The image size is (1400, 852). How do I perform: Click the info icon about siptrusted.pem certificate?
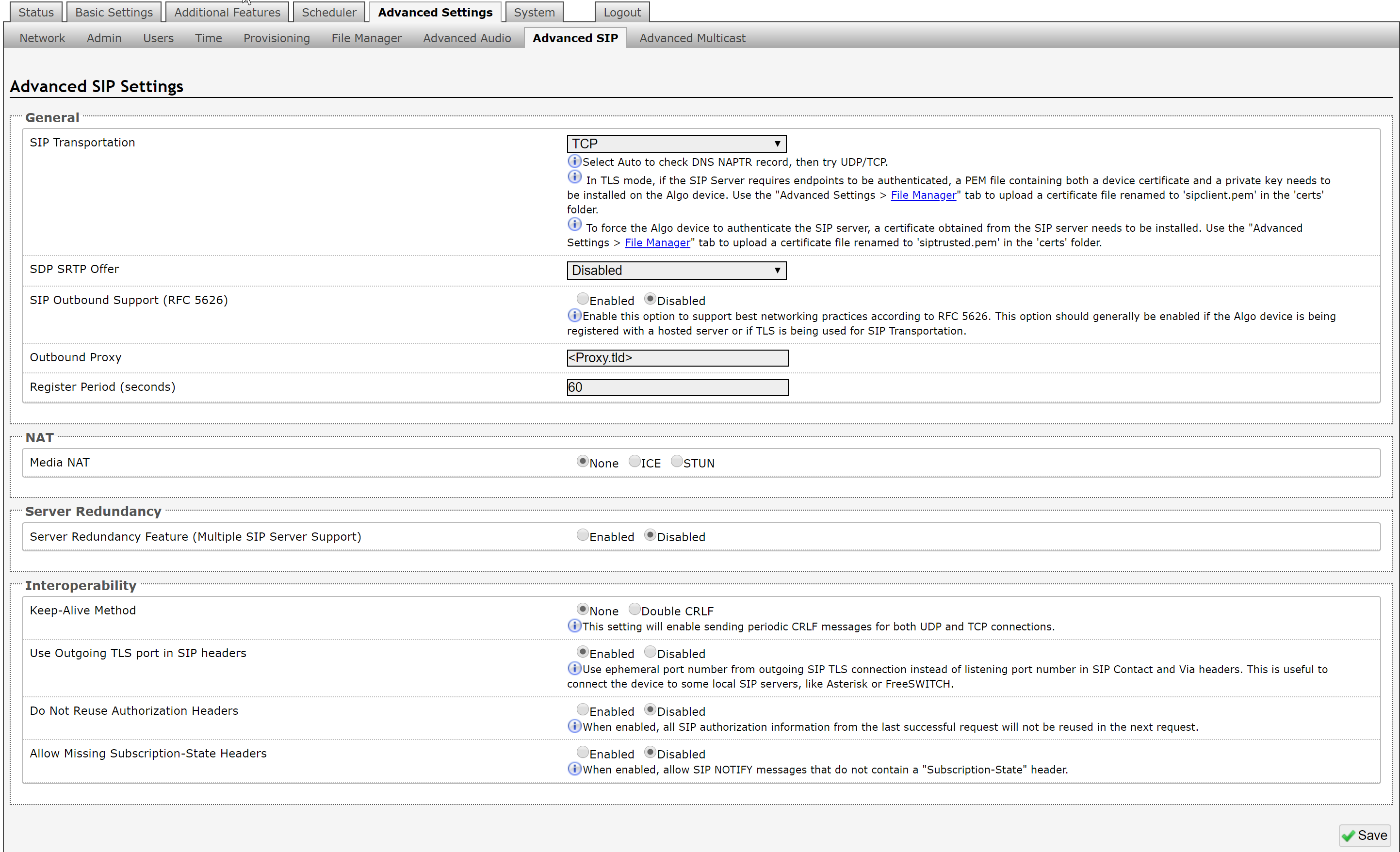pos(574,224)
